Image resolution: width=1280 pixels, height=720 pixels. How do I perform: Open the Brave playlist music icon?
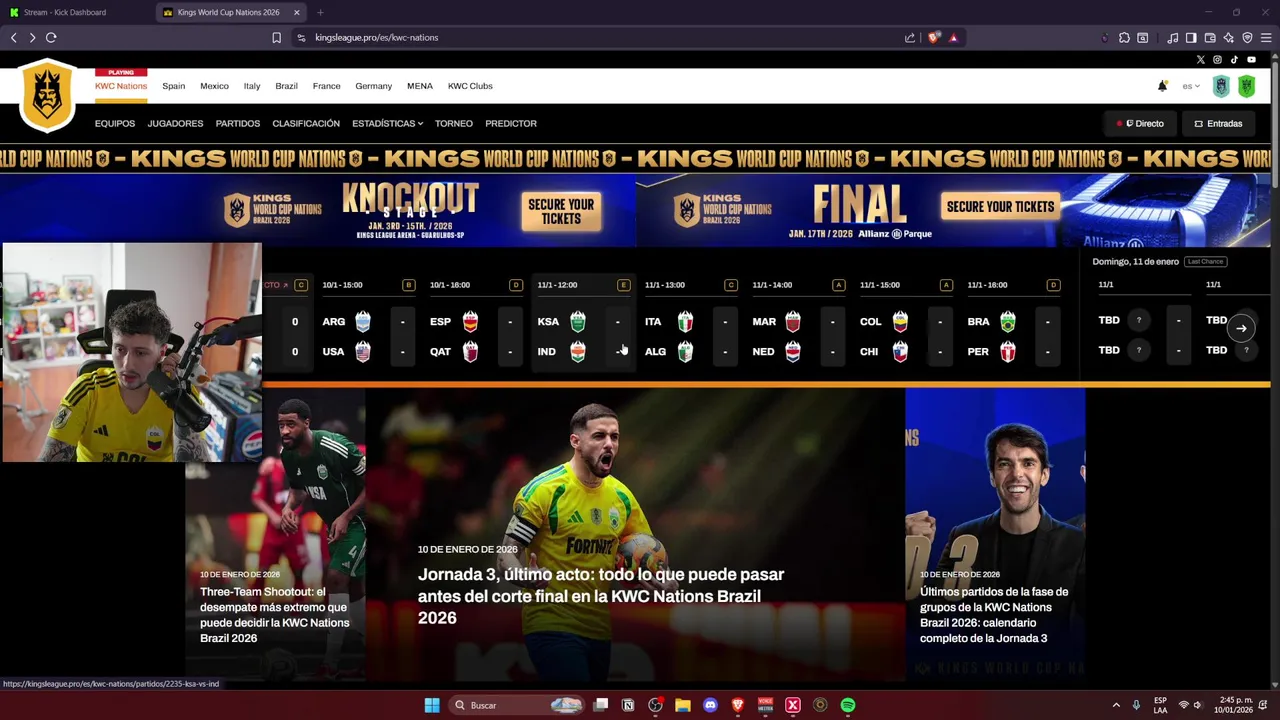point(1172,38)
